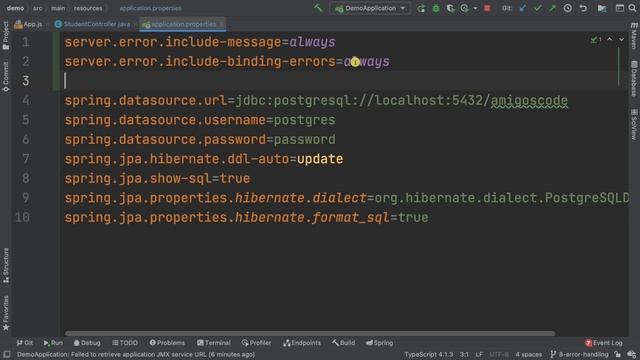This screenshot has width=640, height=360.
Task: Click the inspection checkmark widget in editor
Action: click(596, 40)
